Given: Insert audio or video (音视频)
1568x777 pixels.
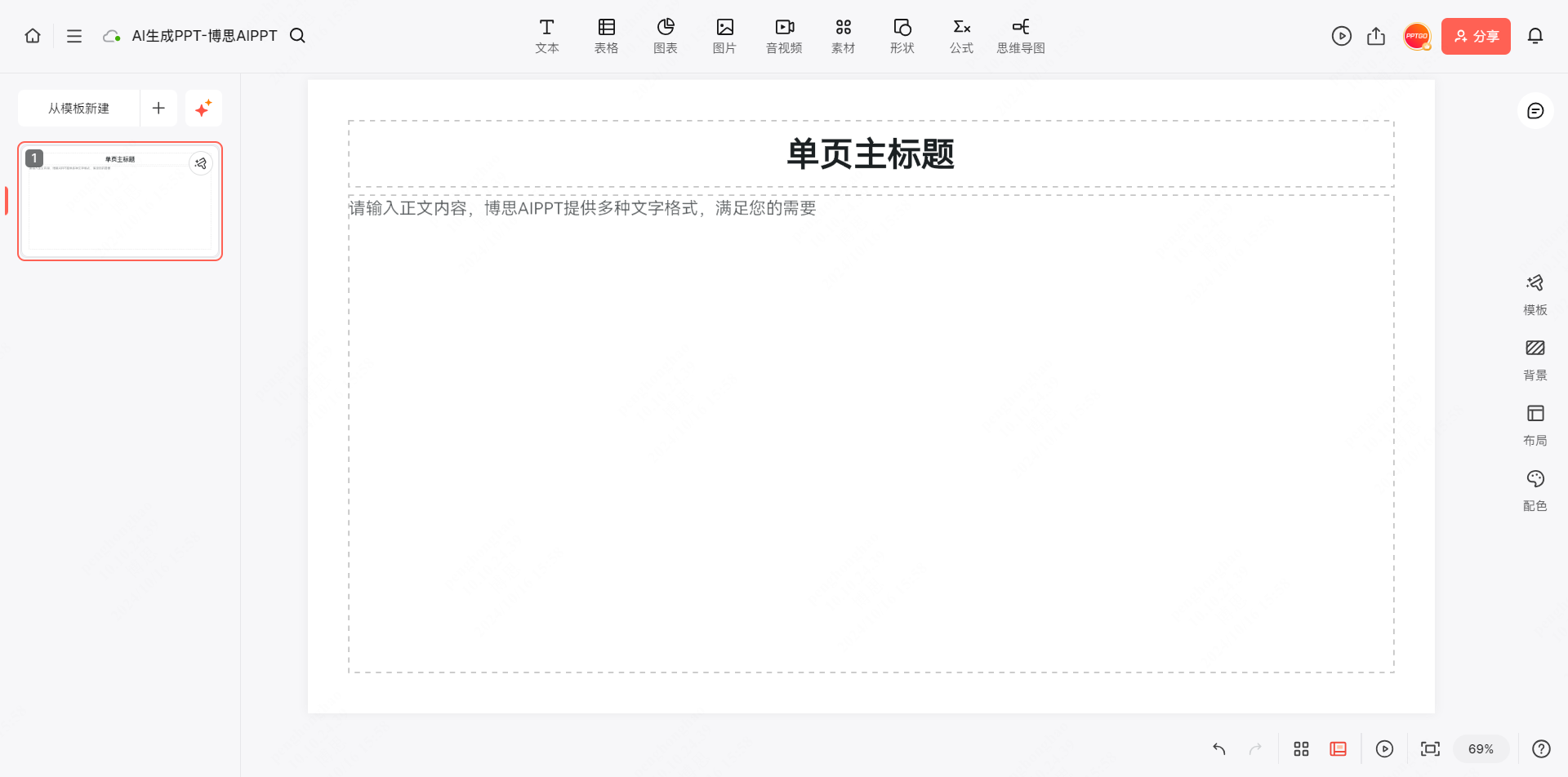Looking at the screenshot, I should pyautogui.click(x=784, y=37).
